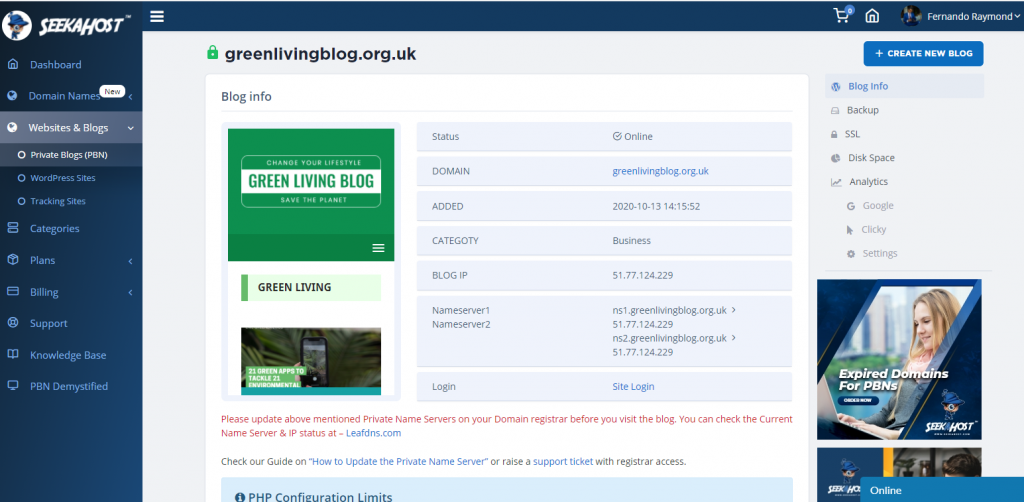Click the Backup drive icon
The height and width of the screenshot is (502, 1024).
pyautogui.click(x=835, y=110)
